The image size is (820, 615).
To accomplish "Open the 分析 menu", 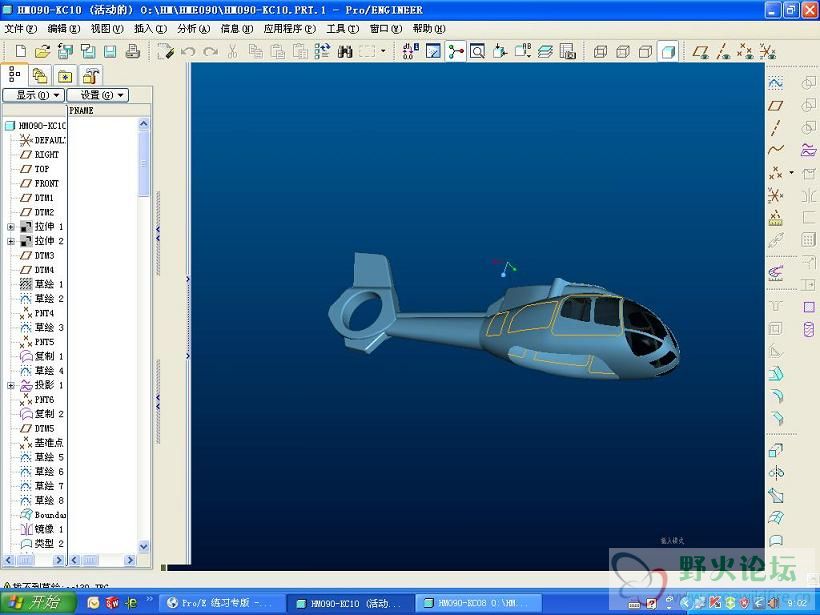I will [193, 29].
